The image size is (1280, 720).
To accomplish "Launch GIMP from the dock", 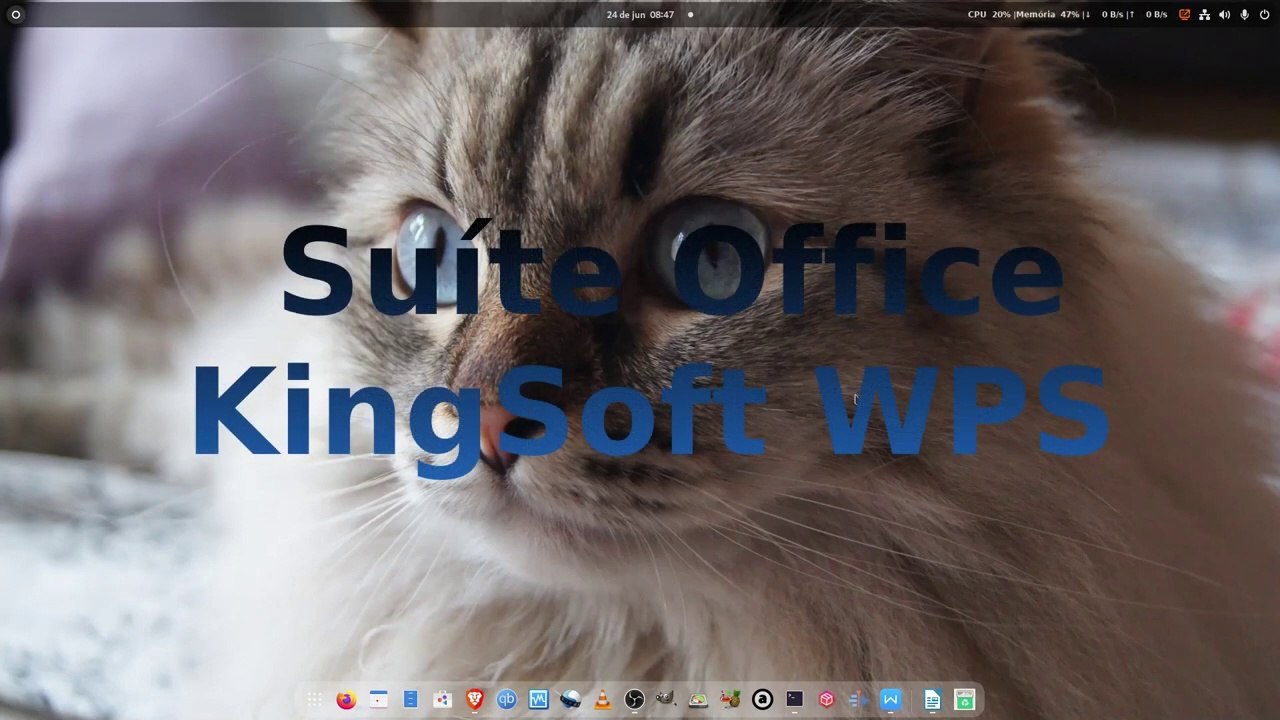I will pos(666,700).
